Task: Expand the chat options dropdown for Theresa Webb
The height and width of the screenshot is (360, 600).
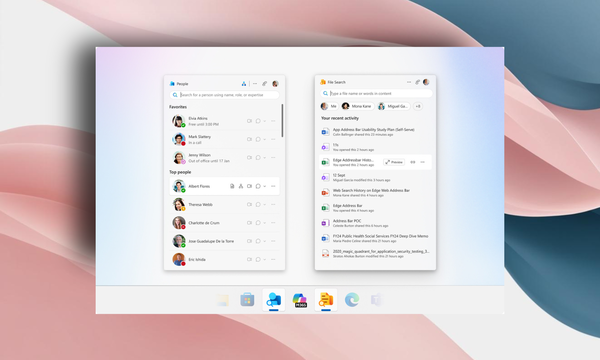Action: 264,205
